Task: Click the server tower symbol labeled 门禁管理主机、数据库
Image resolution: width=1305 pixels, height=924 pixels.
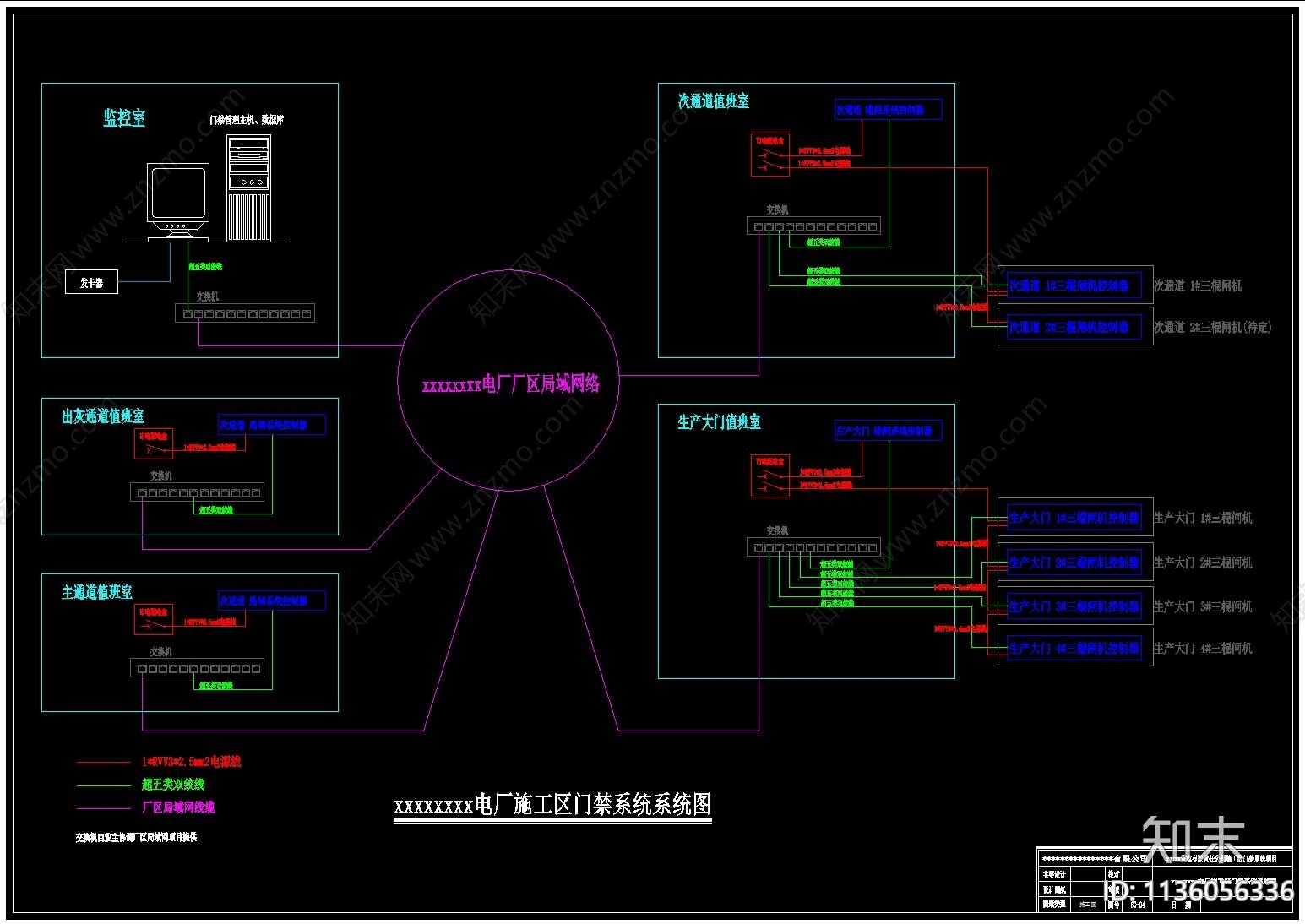Action: pos(249,188)
